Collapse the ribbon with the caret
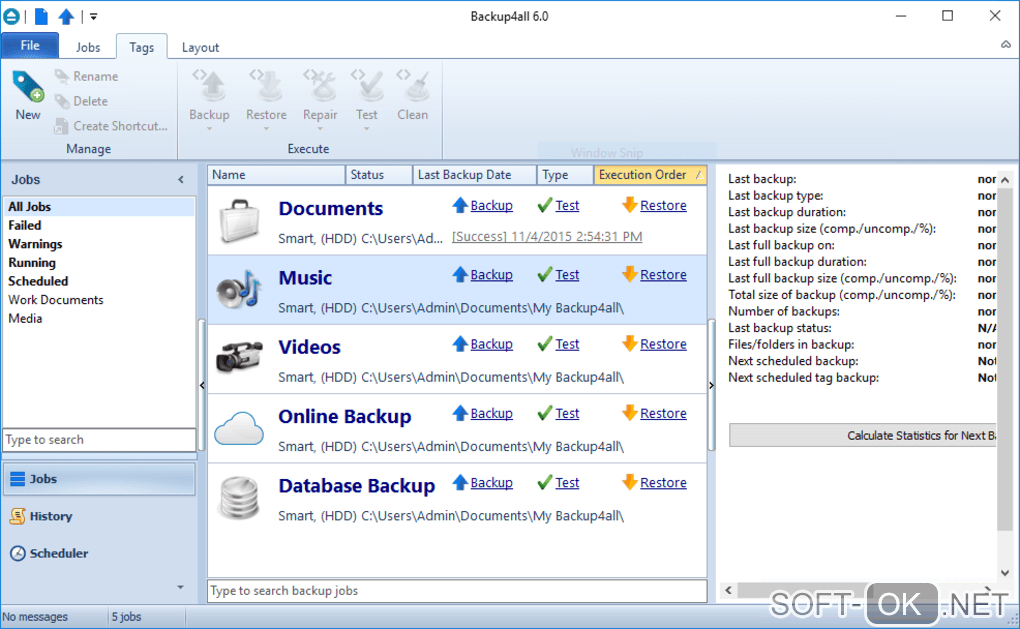 (1006, 44)
